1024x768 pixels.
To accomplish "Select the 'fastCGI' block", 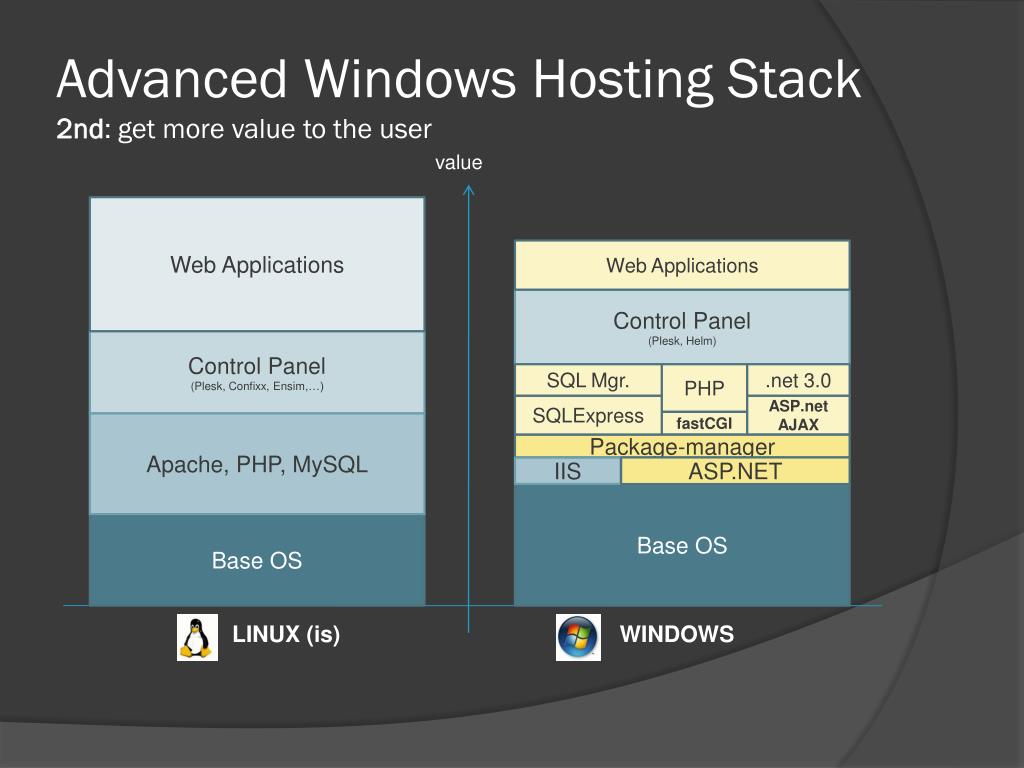I will pyautogui.click(x=704, y=423).
